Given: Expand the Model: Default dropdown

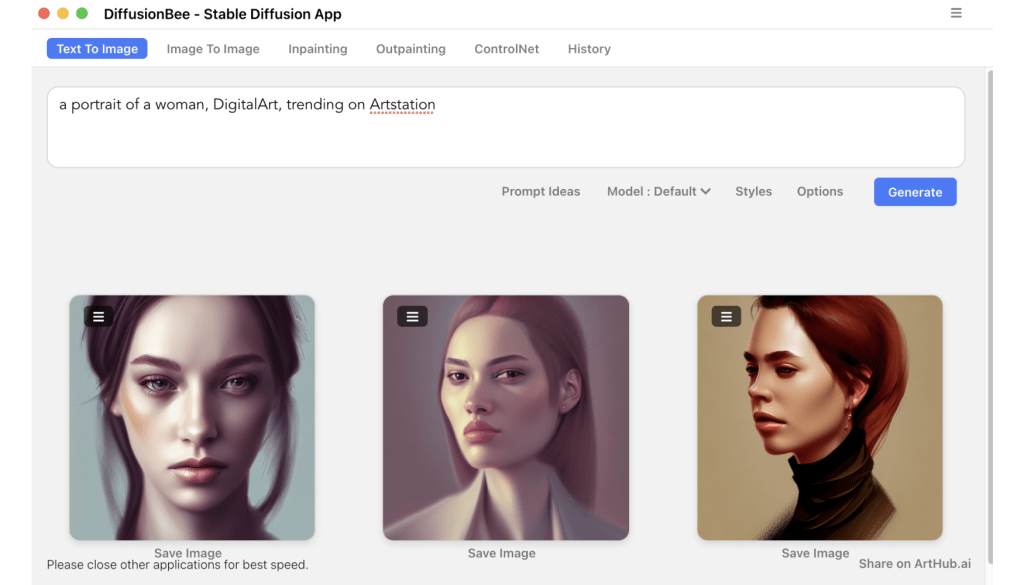Looking at the screenshot, I should click(x=658, y=191).
